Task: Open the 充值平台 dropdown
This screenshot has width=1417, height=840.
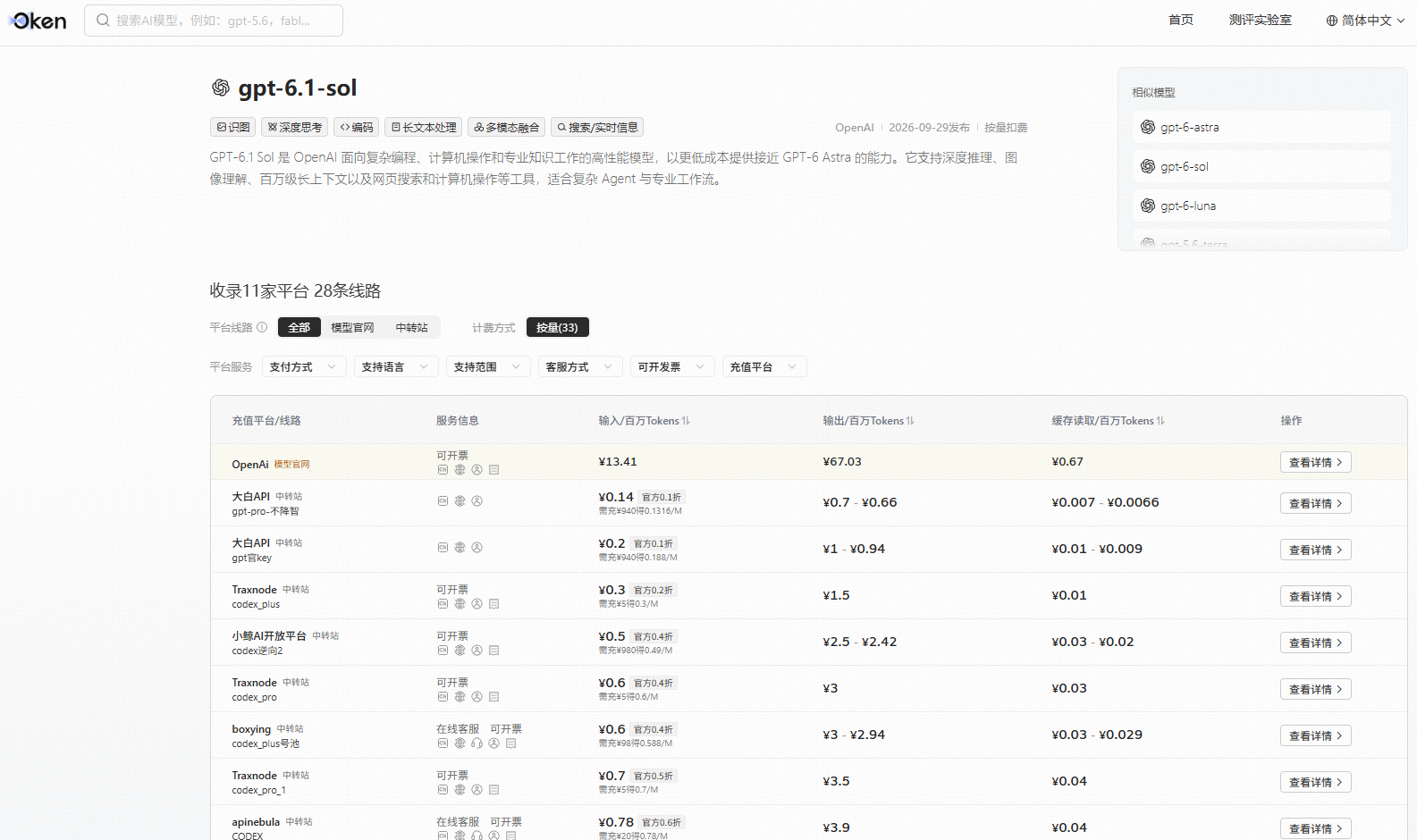Action: point(764,366)
